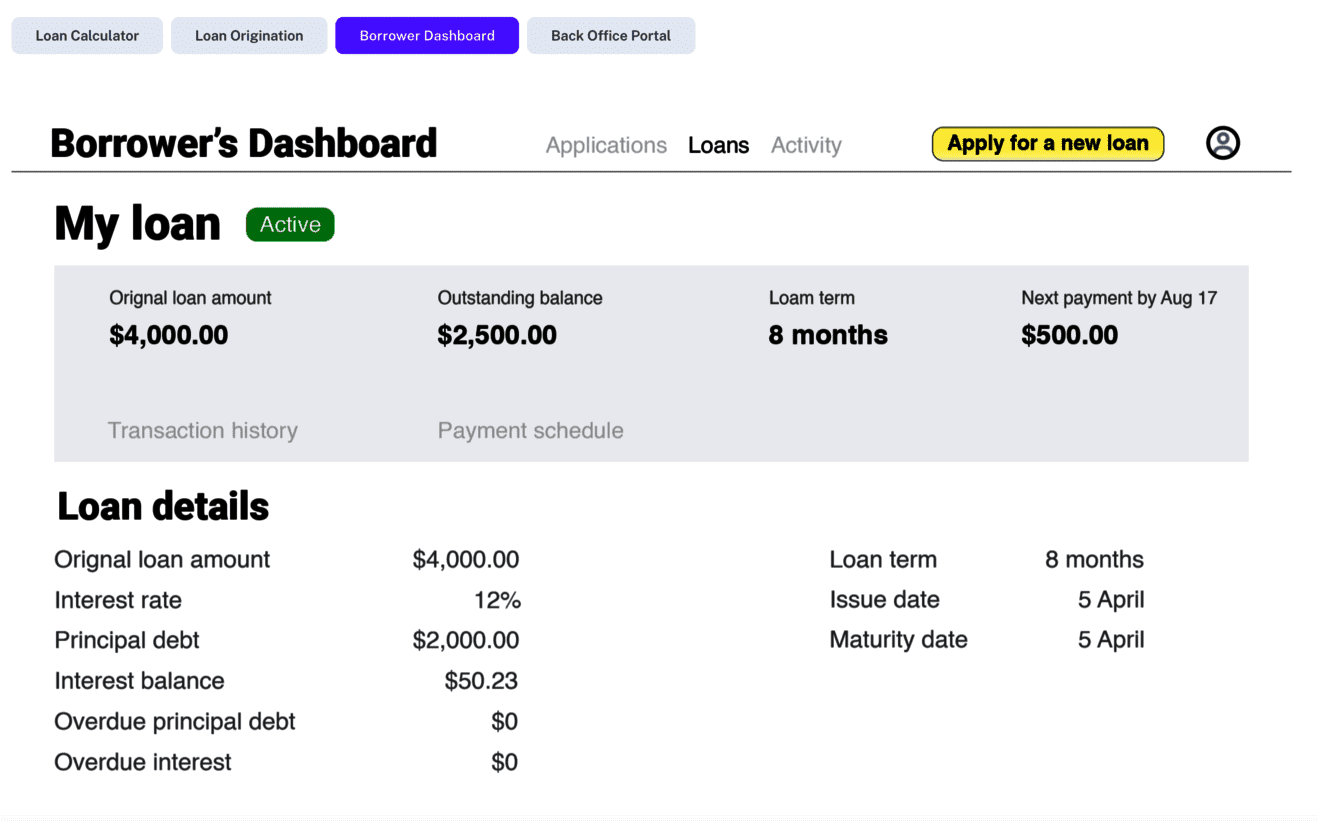Image resolution: width=1318 pixels, height=821 pixels.
Task: Click the $50.23 interest balance value
Action: coord(481,681)
